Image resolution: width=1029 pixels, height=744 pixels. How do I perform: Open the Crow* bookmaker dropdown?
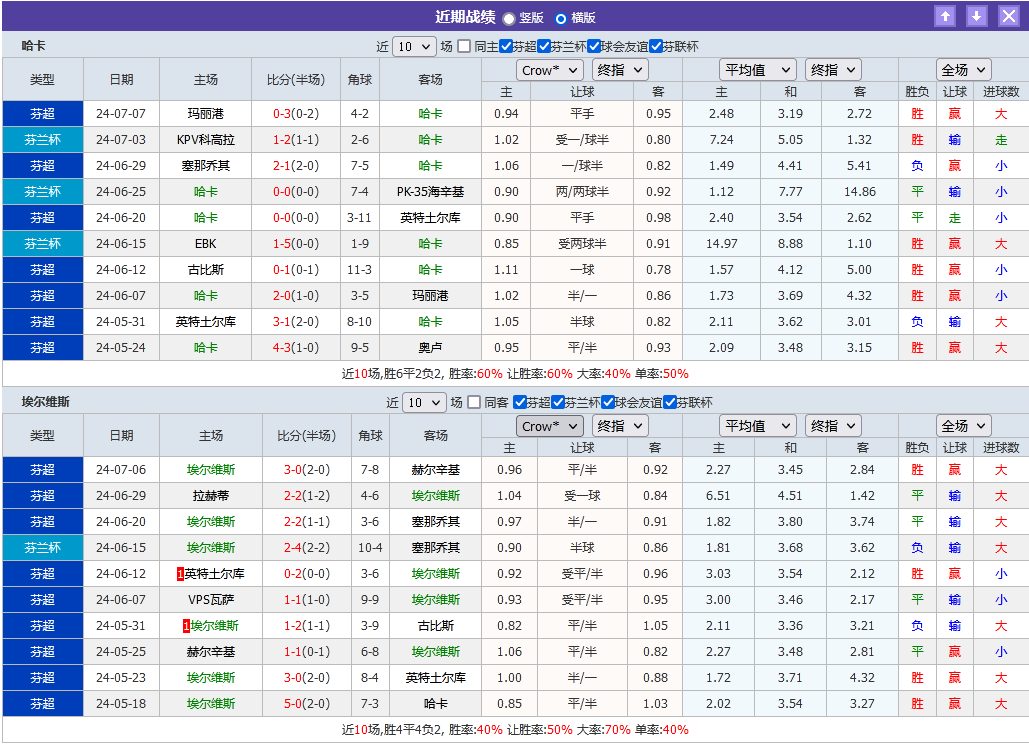click(550, 70)
